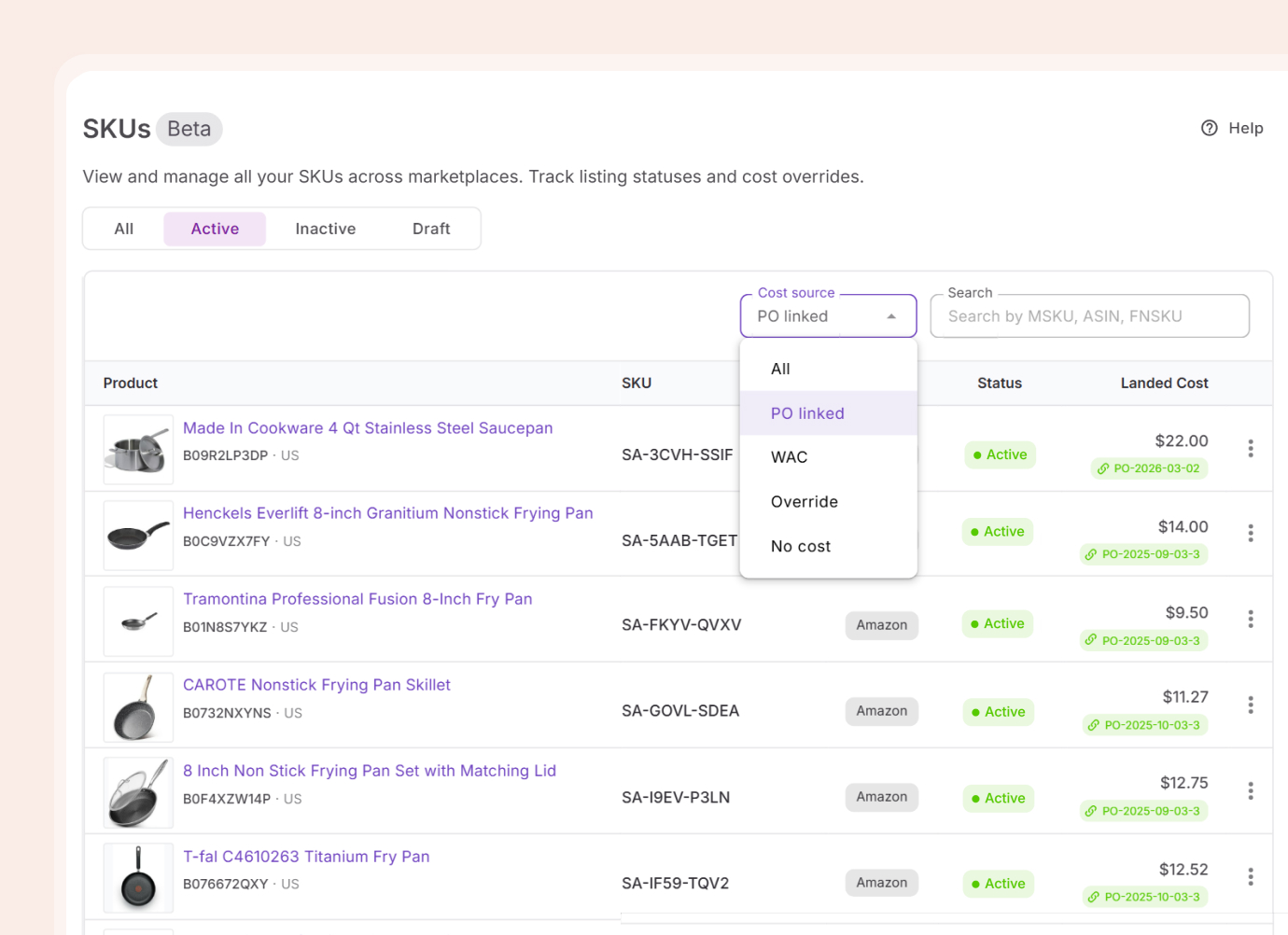Screen dimensions: 1288x935
Task: Switch to the All filter tab
Action: pos(123,228)
